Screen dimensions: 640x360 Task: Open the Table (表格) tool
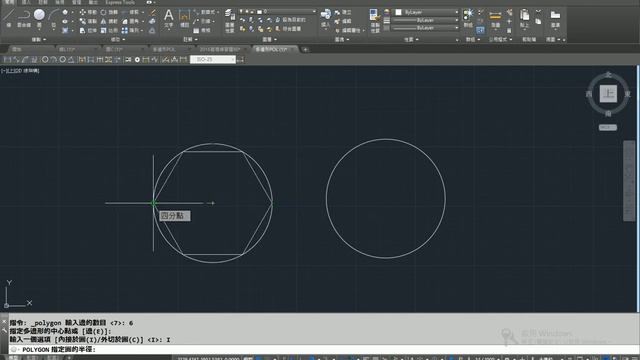(x=202, y=30)
